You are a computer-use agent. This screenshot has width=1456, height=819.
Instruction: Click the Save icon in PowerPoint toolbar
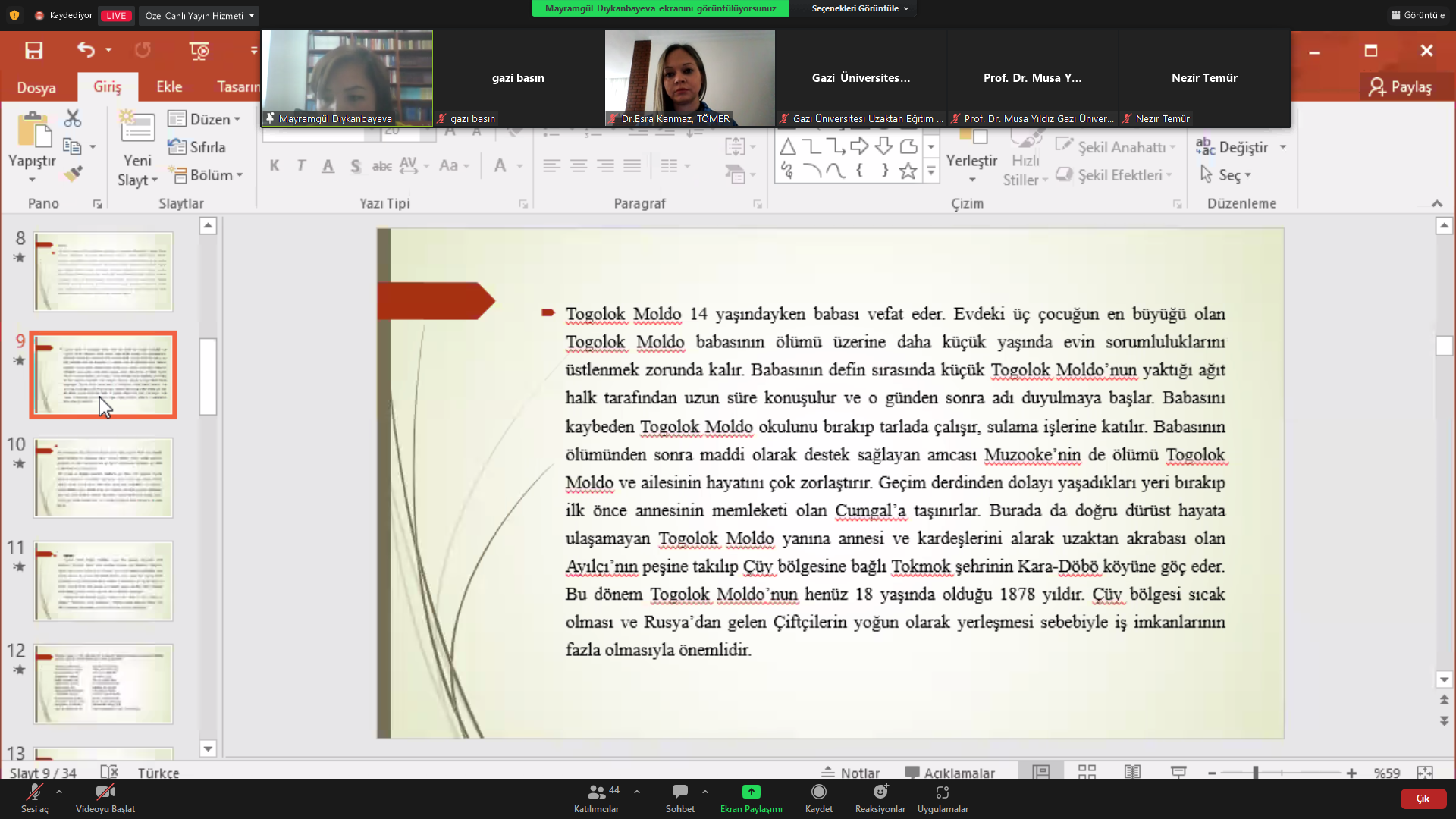[33, 50]
